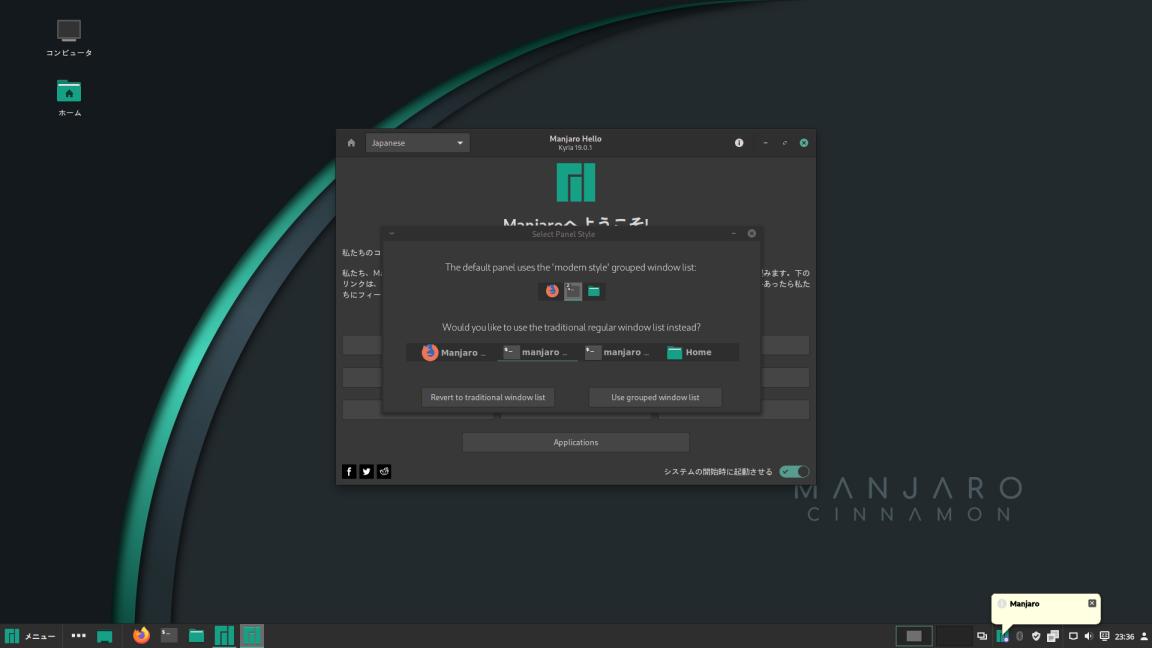Screen dimensions: 1152x648
Task: Click "Use grouped window list"
Action: (655, 397)
